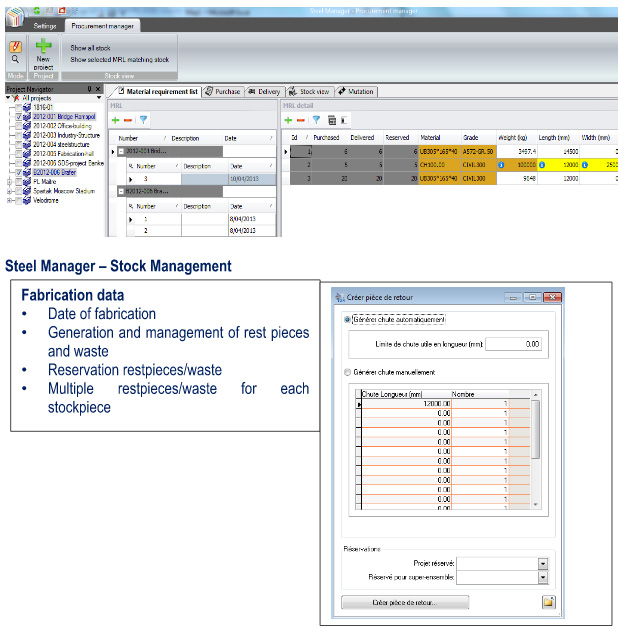Open the Settings ribbon tab
618x633 pixels.
coord(45,26)
